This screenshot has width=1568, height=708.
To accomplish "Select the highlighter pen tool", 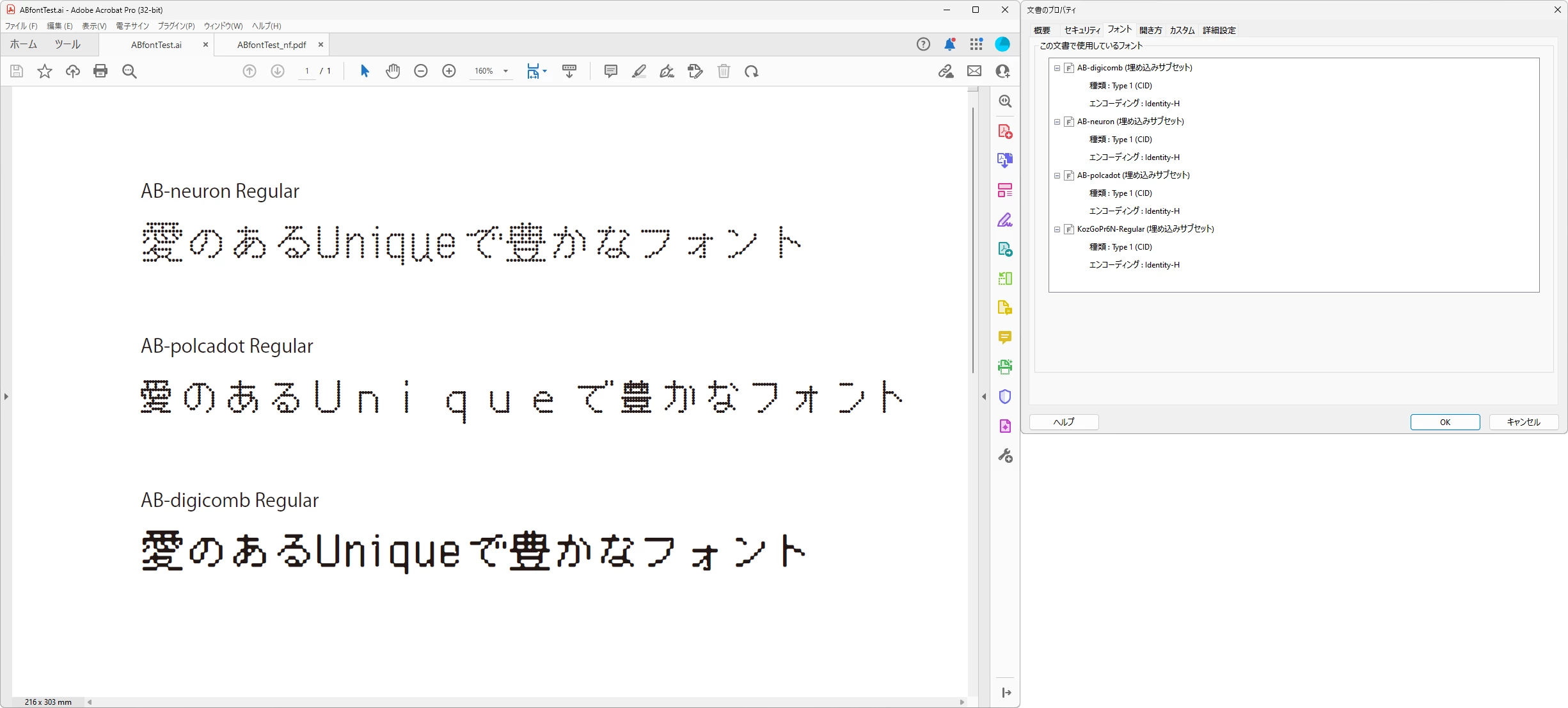I will tap(638, 71).
